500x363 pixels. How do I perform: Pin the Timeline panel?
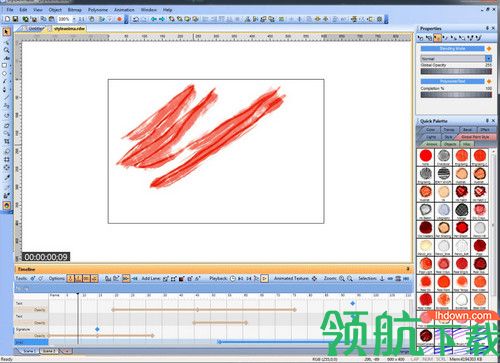pos(408,269)
